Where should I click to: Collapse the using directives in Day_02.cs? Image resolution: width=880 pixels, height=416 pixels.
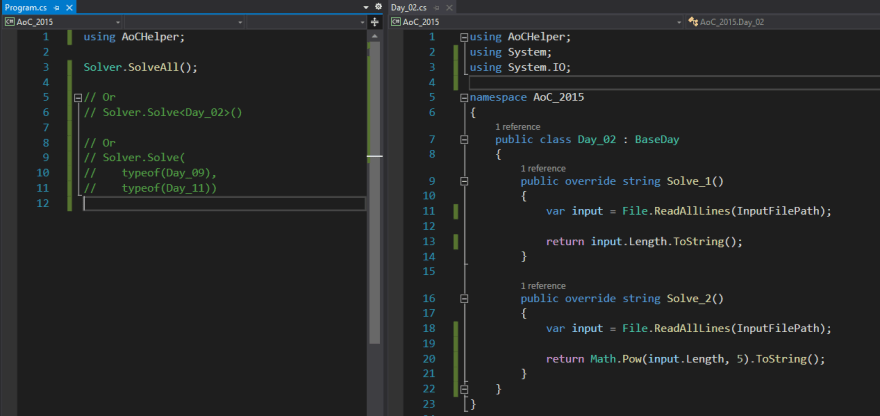[464, 37]
